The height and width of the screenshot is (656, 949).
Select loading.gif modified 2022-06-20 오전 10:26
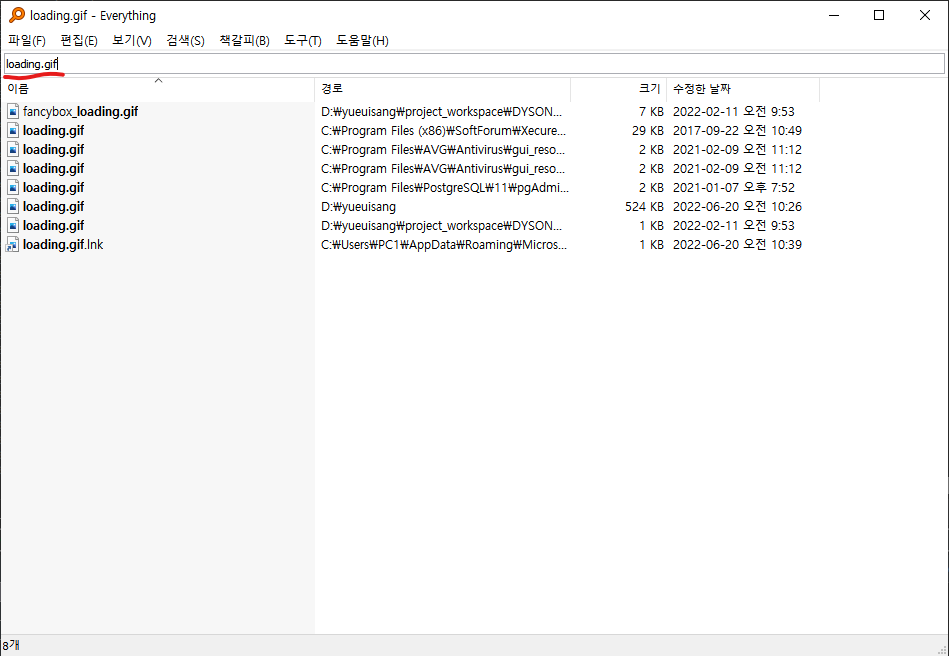pos(53,206)
